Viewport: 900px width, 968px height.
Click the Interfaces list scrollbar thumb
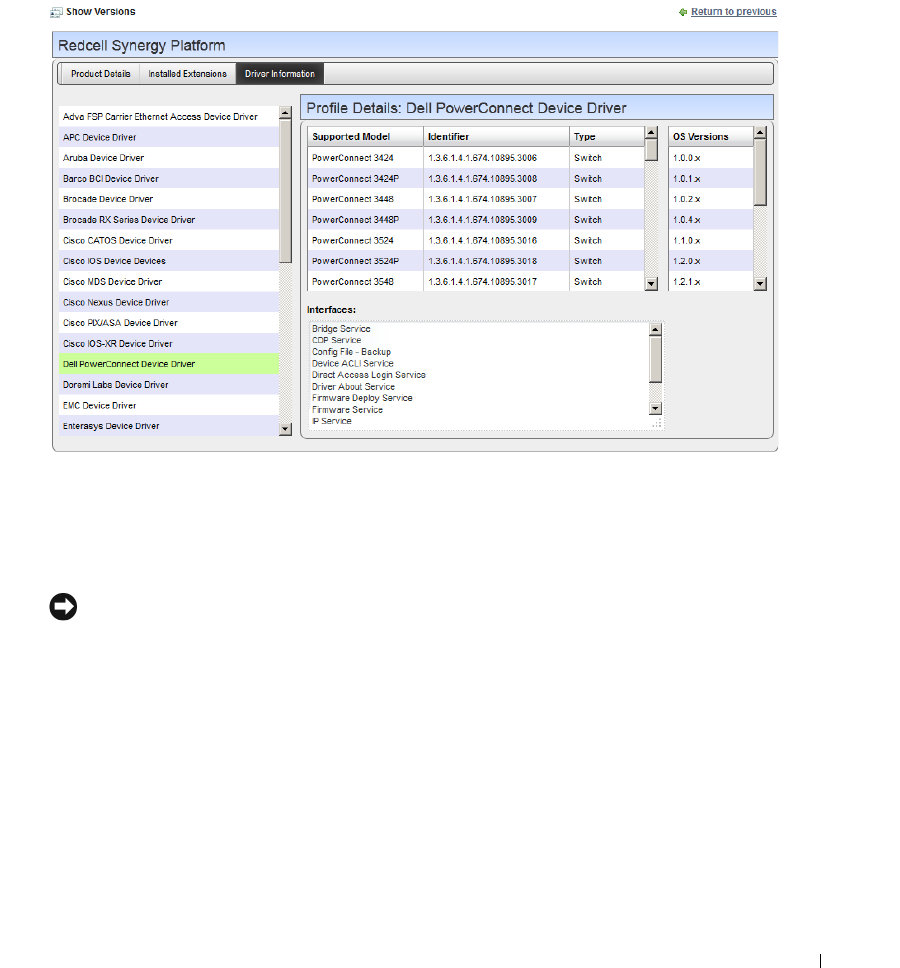click(x=656, y=359)
